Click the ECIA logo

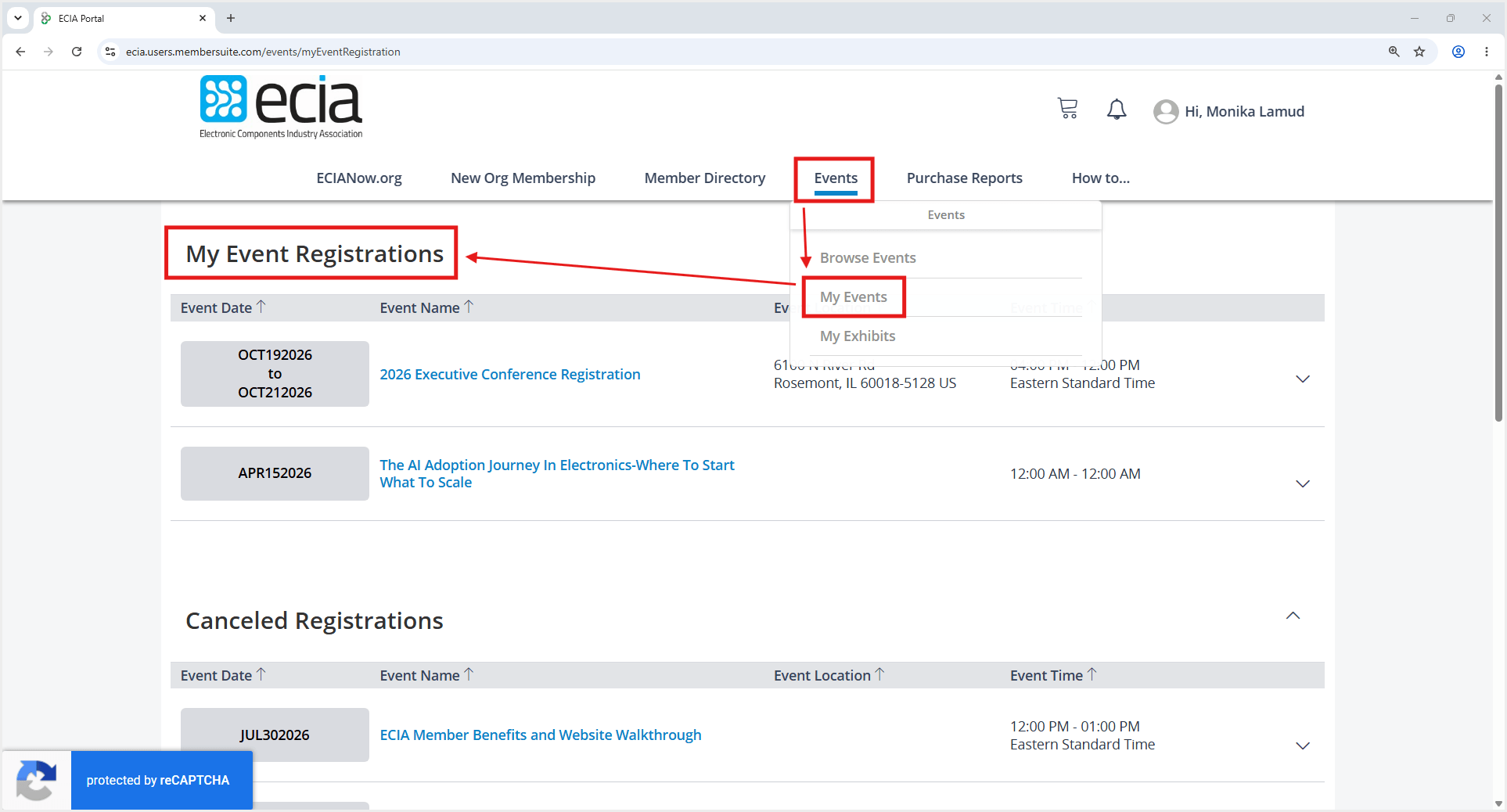point(281,107)
